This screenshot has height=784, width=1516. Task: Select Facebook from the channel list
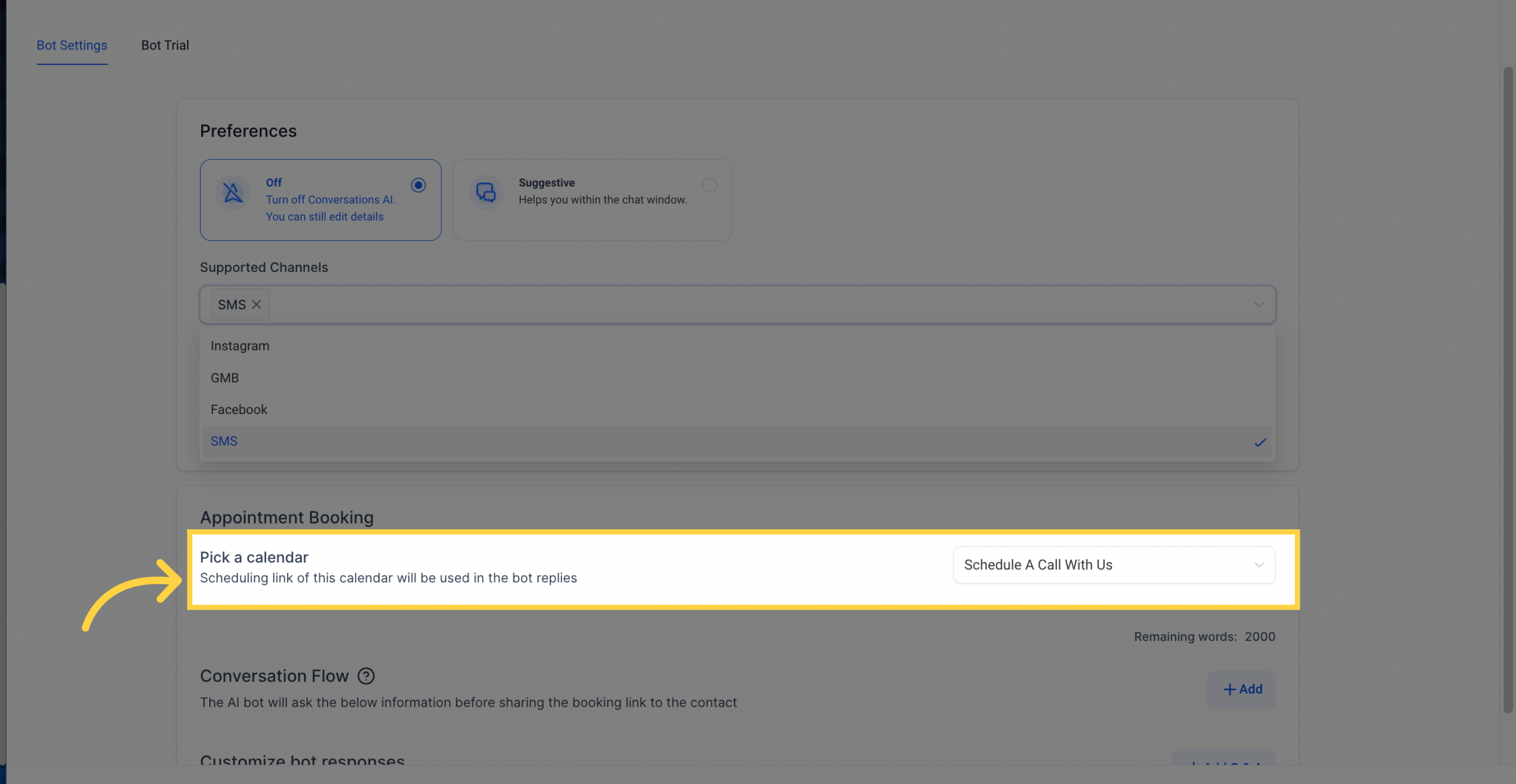(239, 409)
